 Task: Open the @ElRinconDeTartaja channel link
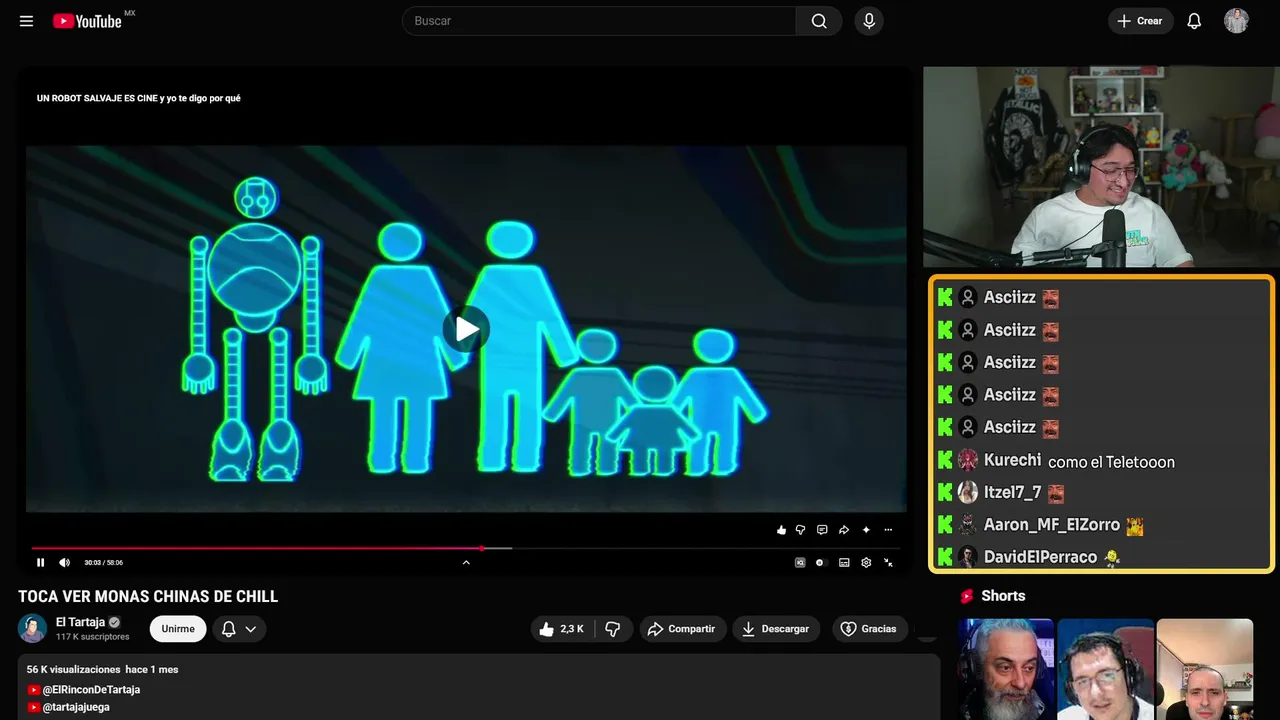pos(91,690)
